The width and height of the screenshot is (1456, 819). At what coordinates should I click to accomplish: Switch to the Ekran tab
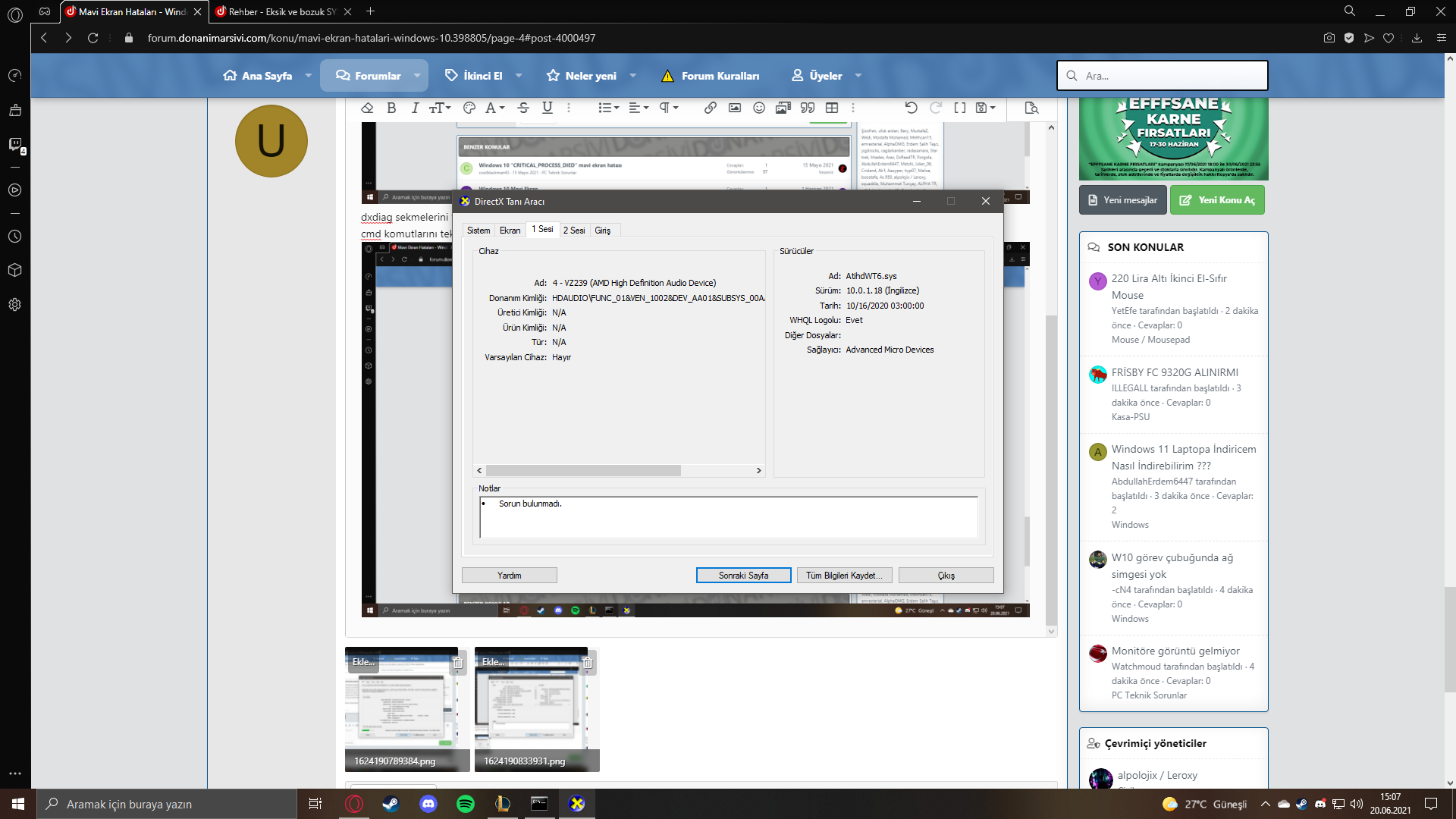click(x=510, y=231)
